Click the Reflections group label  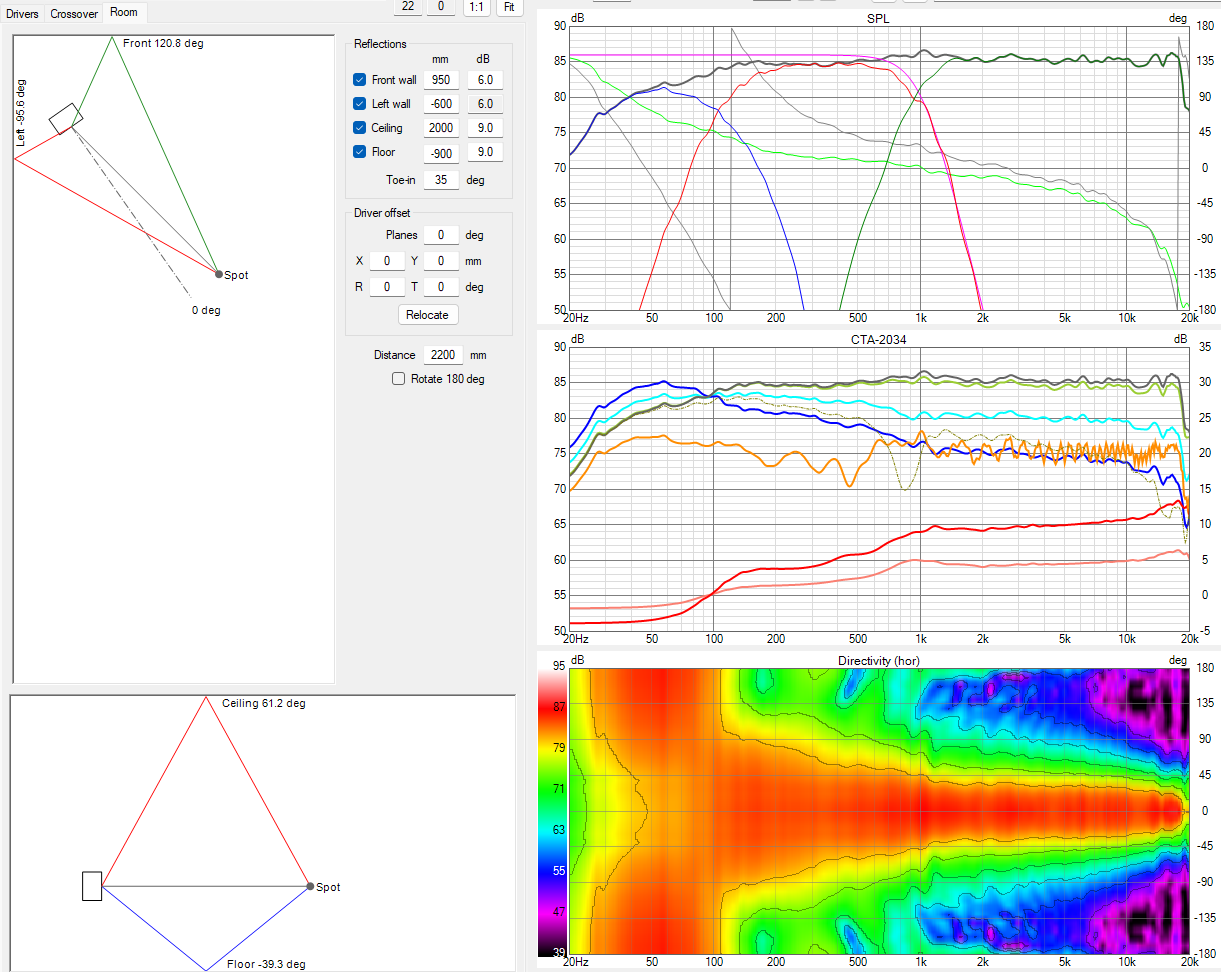(380, 44)
